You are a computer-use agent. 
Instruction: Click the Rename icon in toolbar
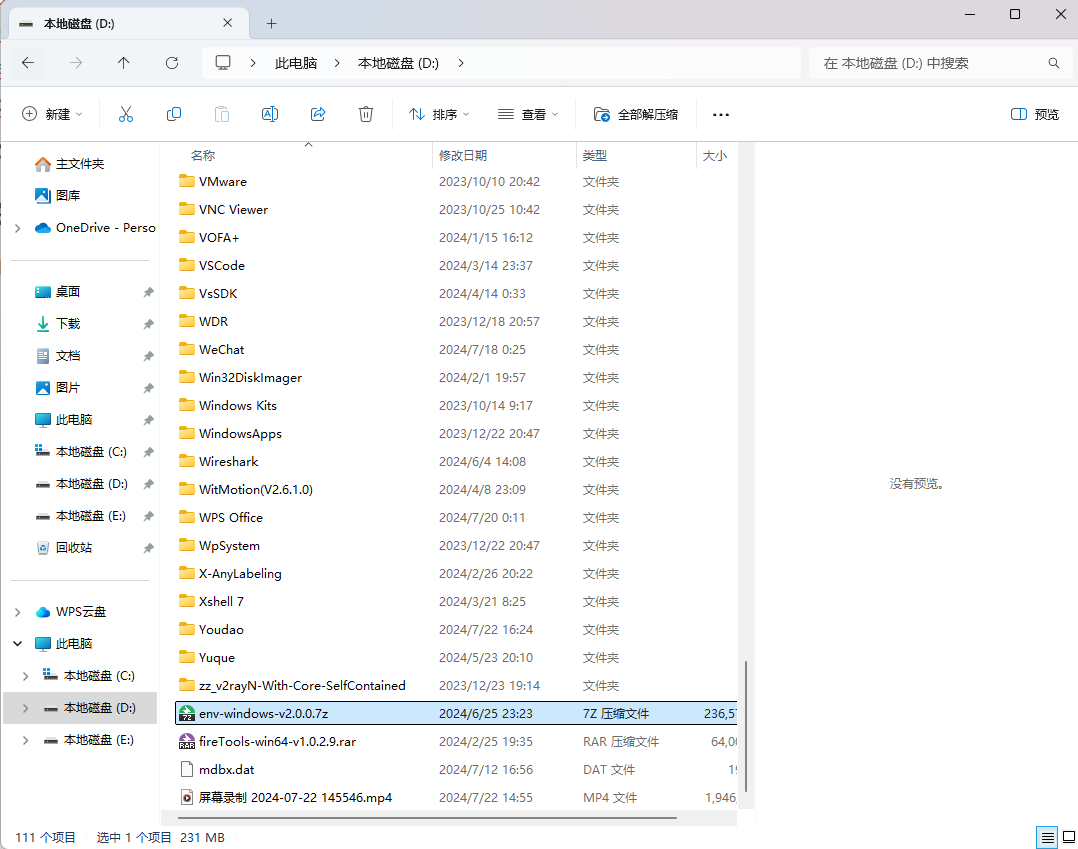tap(270, 114)
